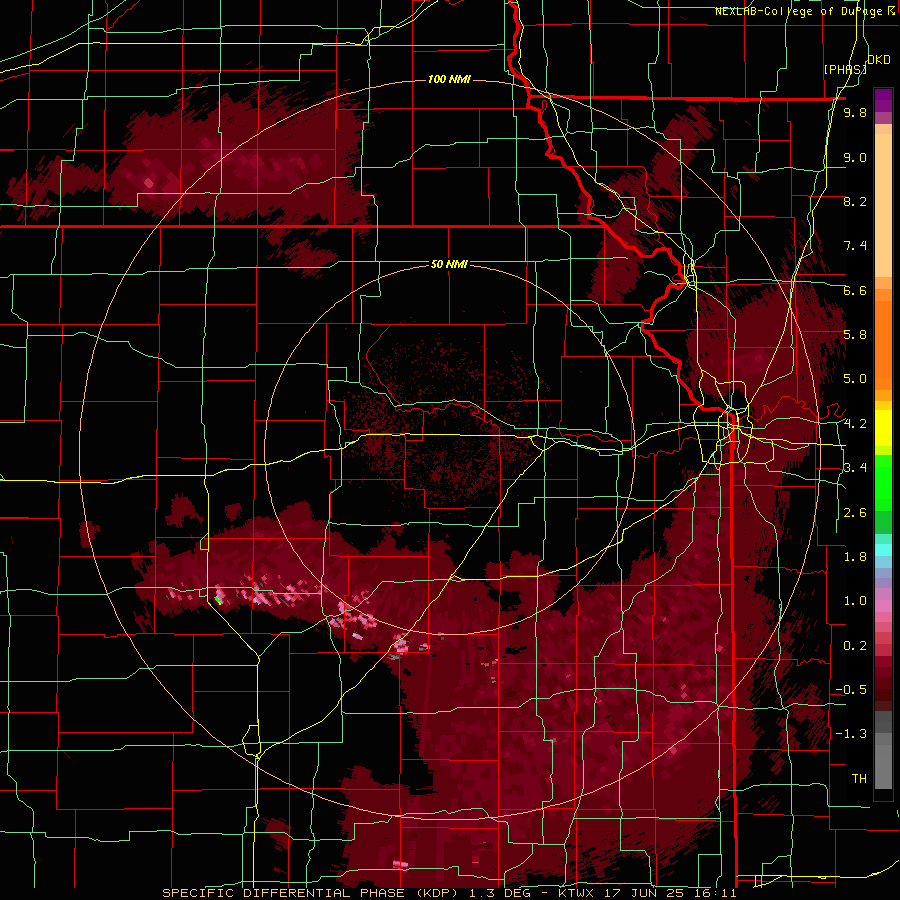
Task: Pick the purple top segment of color bar
Action: [x=883, y=100]
